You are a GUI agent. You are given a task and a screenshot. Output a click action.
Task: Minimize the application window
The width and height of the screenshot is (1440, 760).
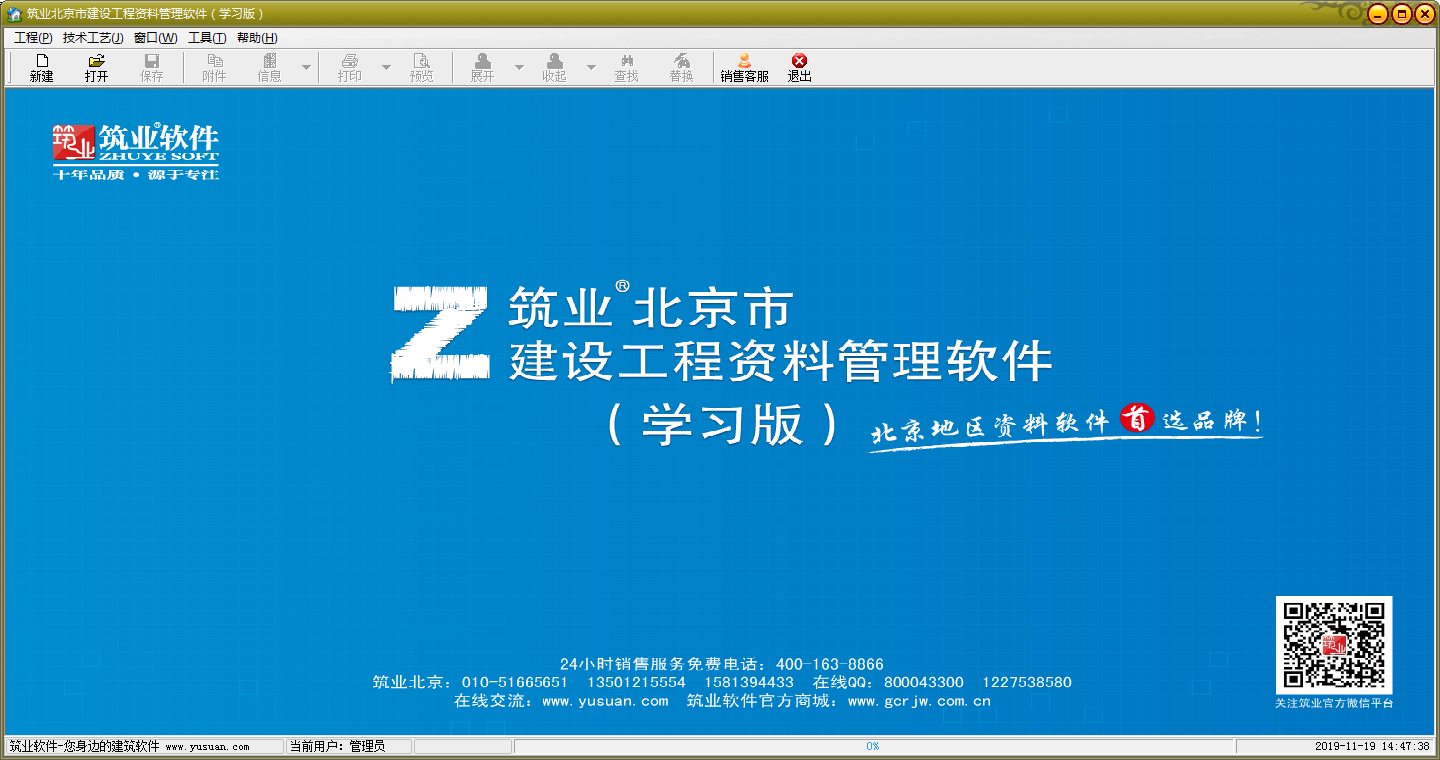tap(1379, 14)
